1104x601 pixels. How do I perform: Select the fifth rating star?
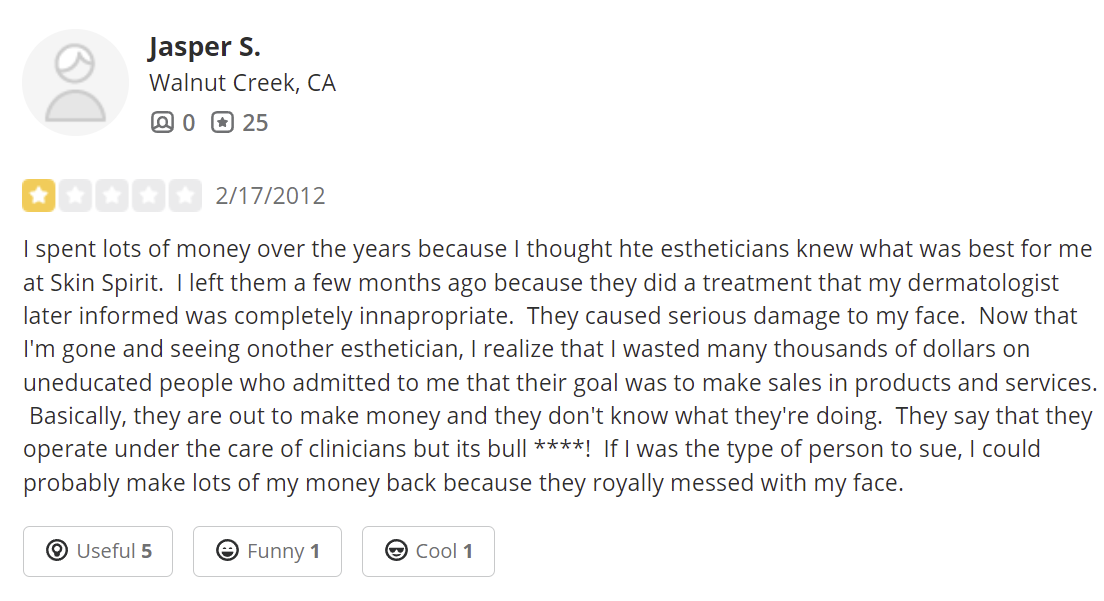[185, 196]
